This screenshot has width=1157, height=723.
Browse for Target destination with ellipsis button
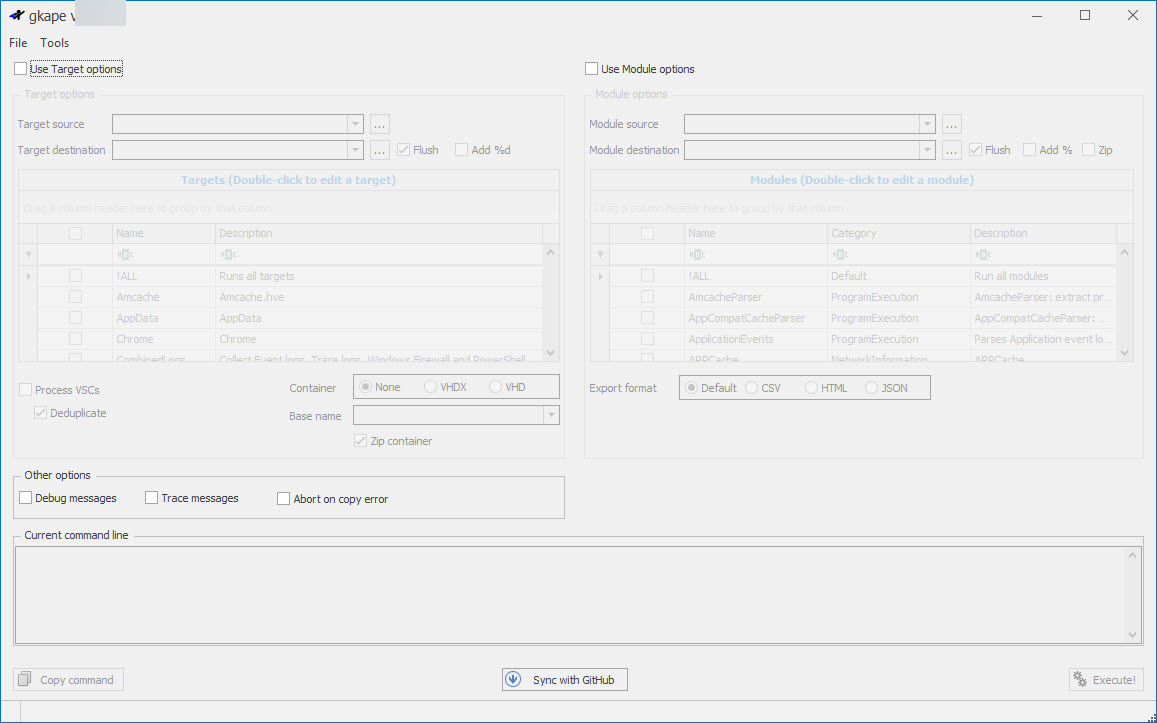tap(379, 150)
